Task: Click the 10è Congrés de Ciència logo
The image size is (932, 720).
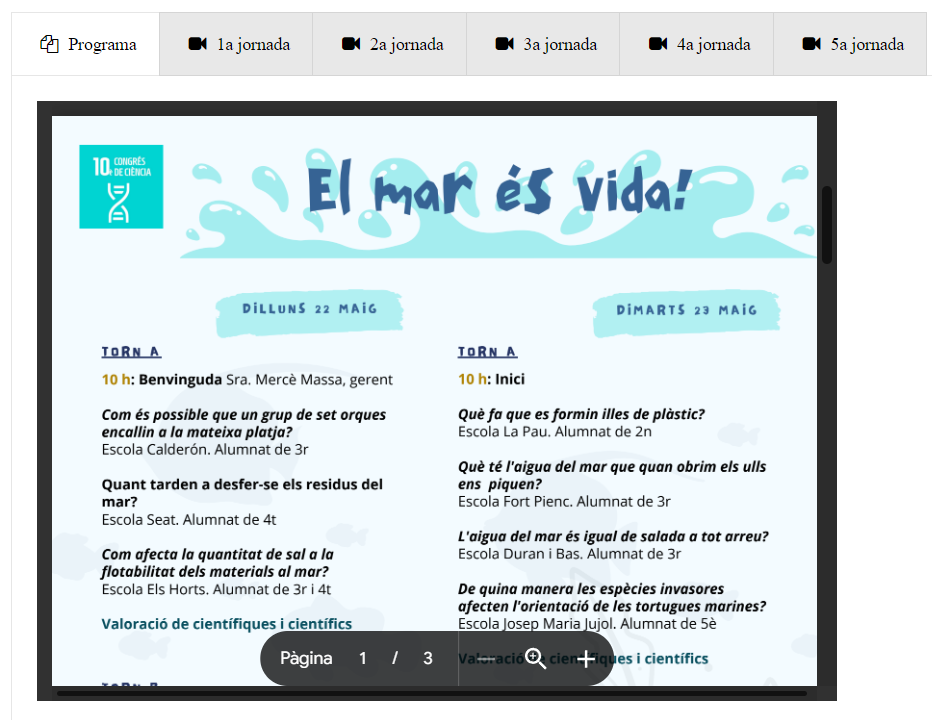Action: click(x=121, y=186)
